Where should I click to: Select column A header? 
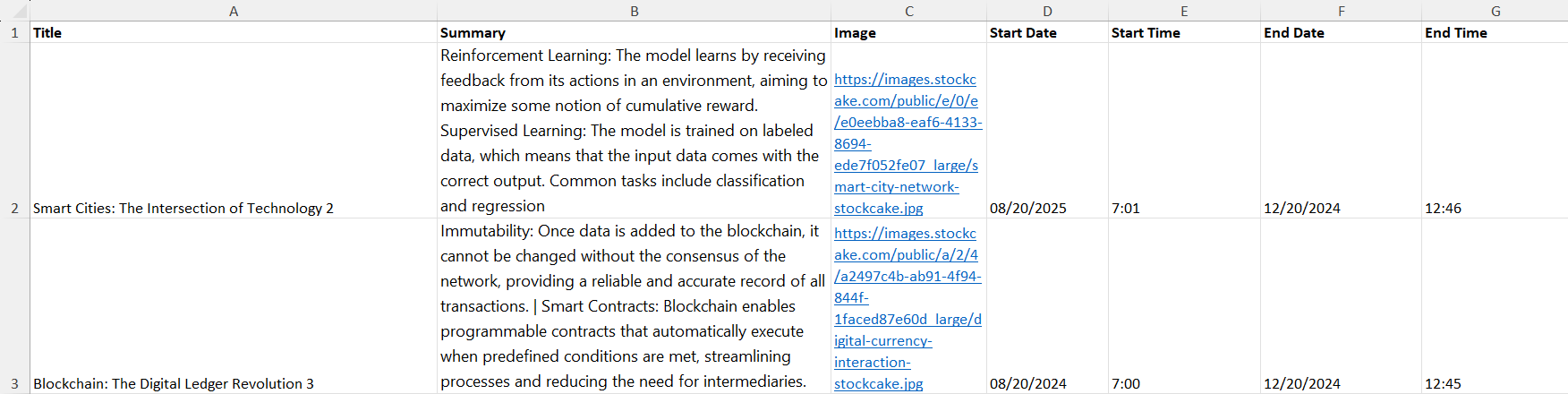234,11
